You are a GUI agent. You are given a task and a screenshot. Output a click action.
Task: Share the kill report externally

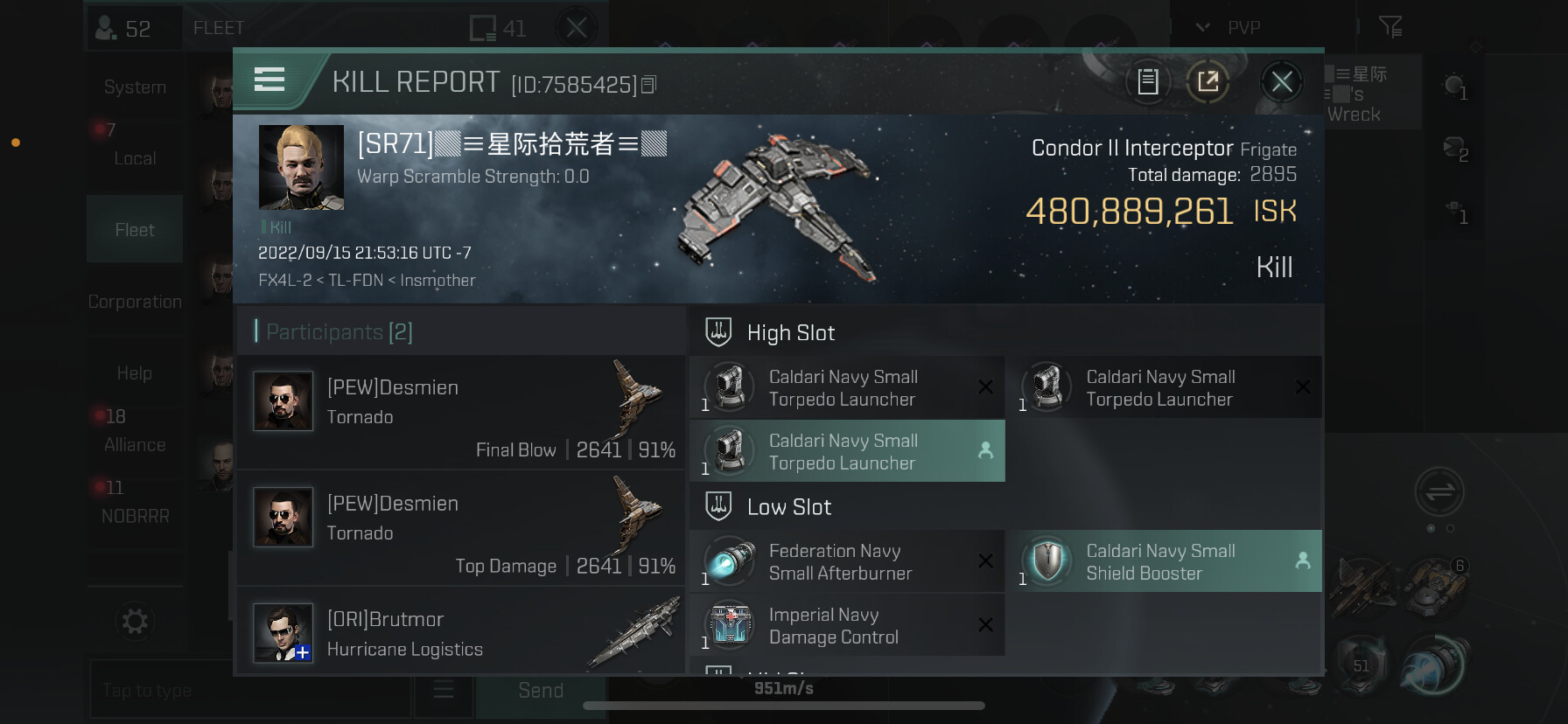click(x=1207, y=82)
